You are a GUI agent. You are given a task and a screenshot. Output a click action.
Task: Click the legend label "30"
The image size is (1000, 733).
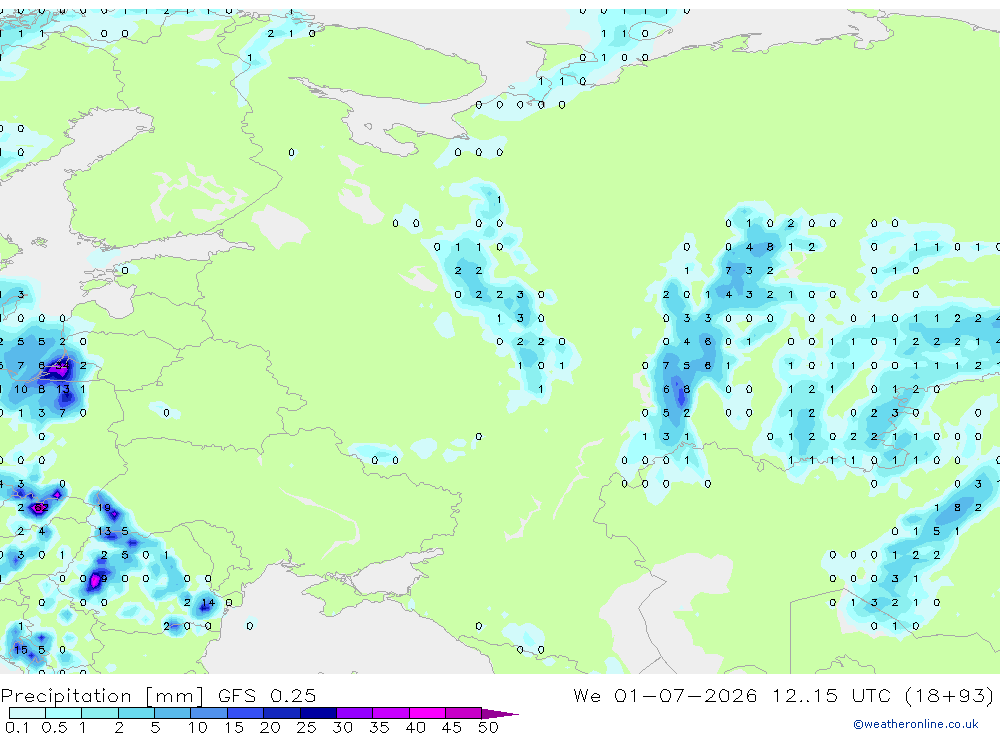pyautogui.click(x=343, y=727)
